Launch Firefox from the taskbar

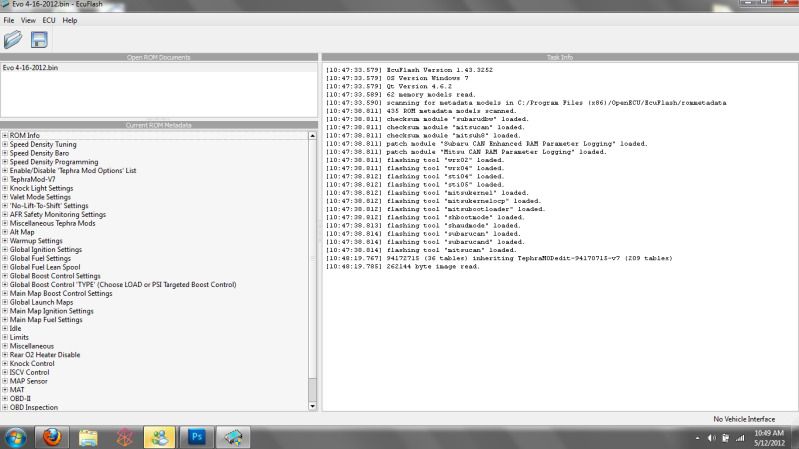coord(52,437)
